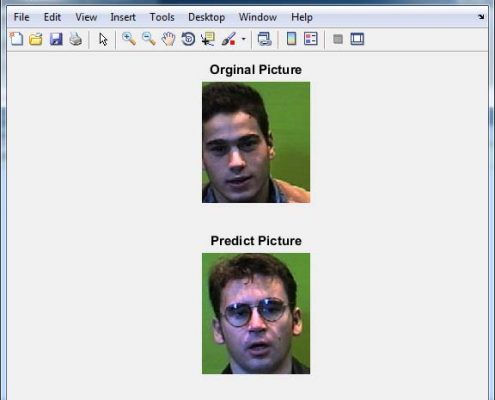The height and width of the screenshot is (400, 495).
Task: Print figure using the printer icon
Action: pos(76,39)
